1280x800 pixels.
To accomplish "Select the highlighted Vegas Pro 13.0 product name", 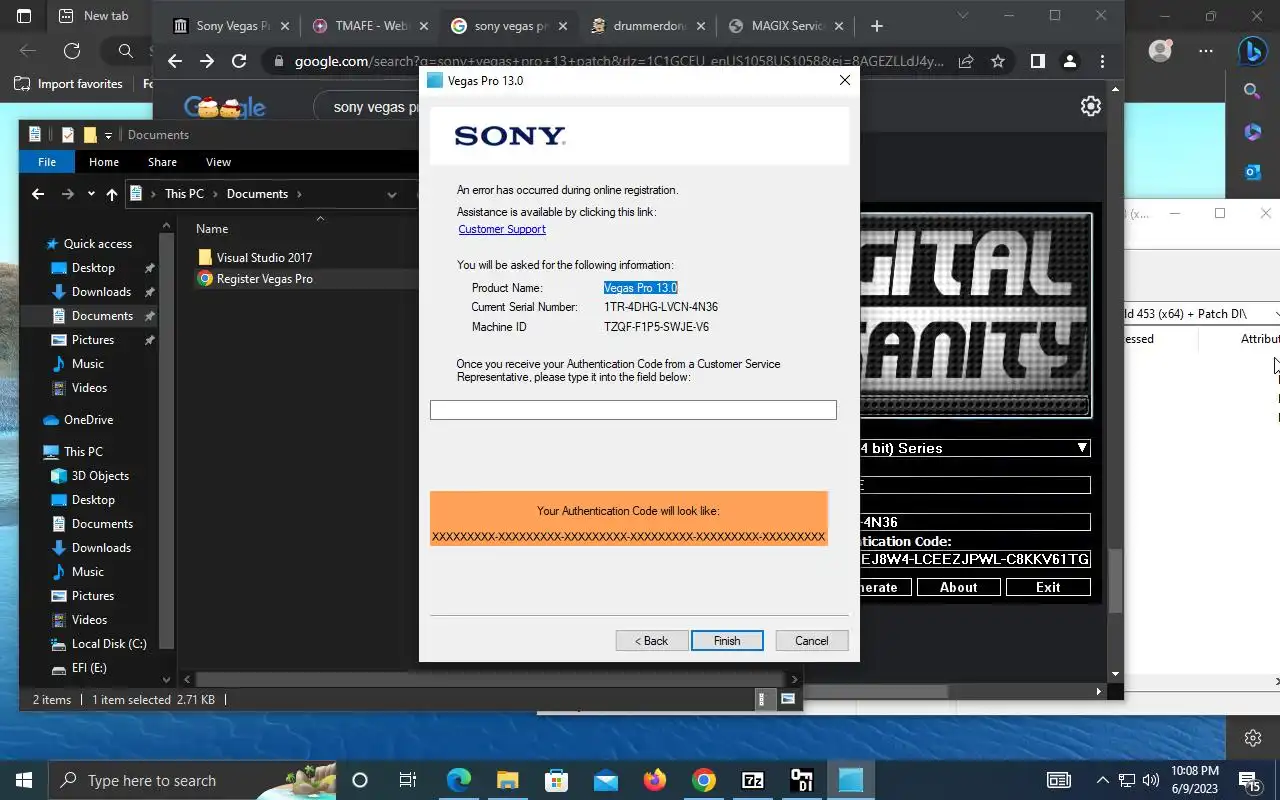I will 640,288.
